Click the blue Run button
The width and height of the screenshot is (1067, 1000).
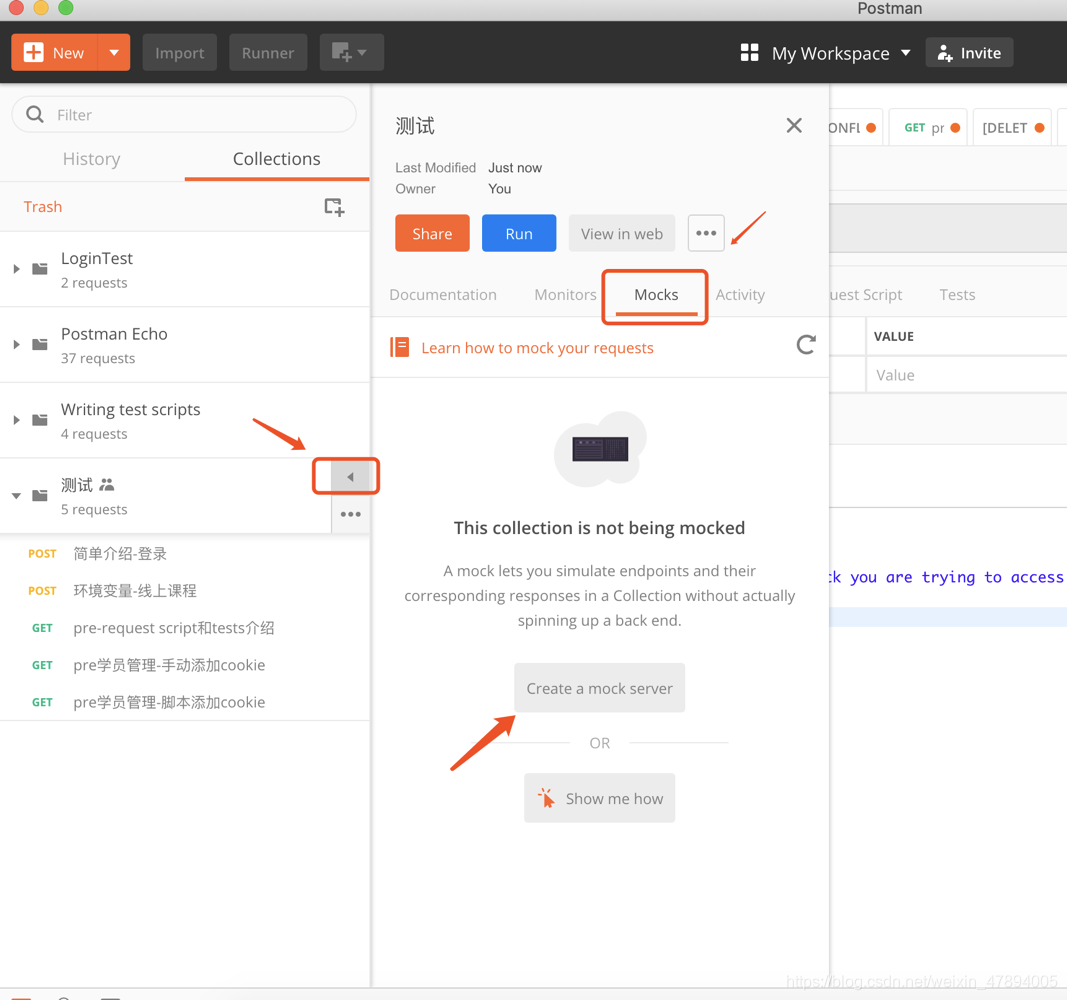519,233
